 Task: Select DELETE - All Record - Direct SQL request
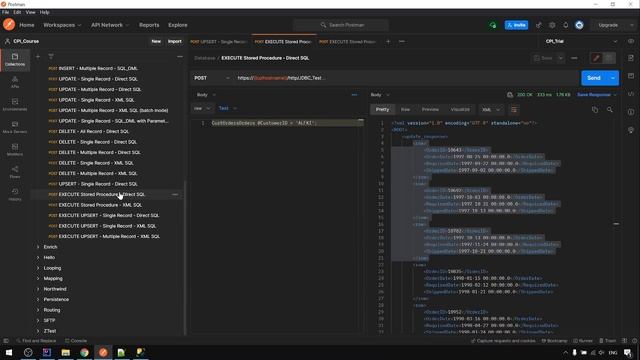tap(93, 131)
